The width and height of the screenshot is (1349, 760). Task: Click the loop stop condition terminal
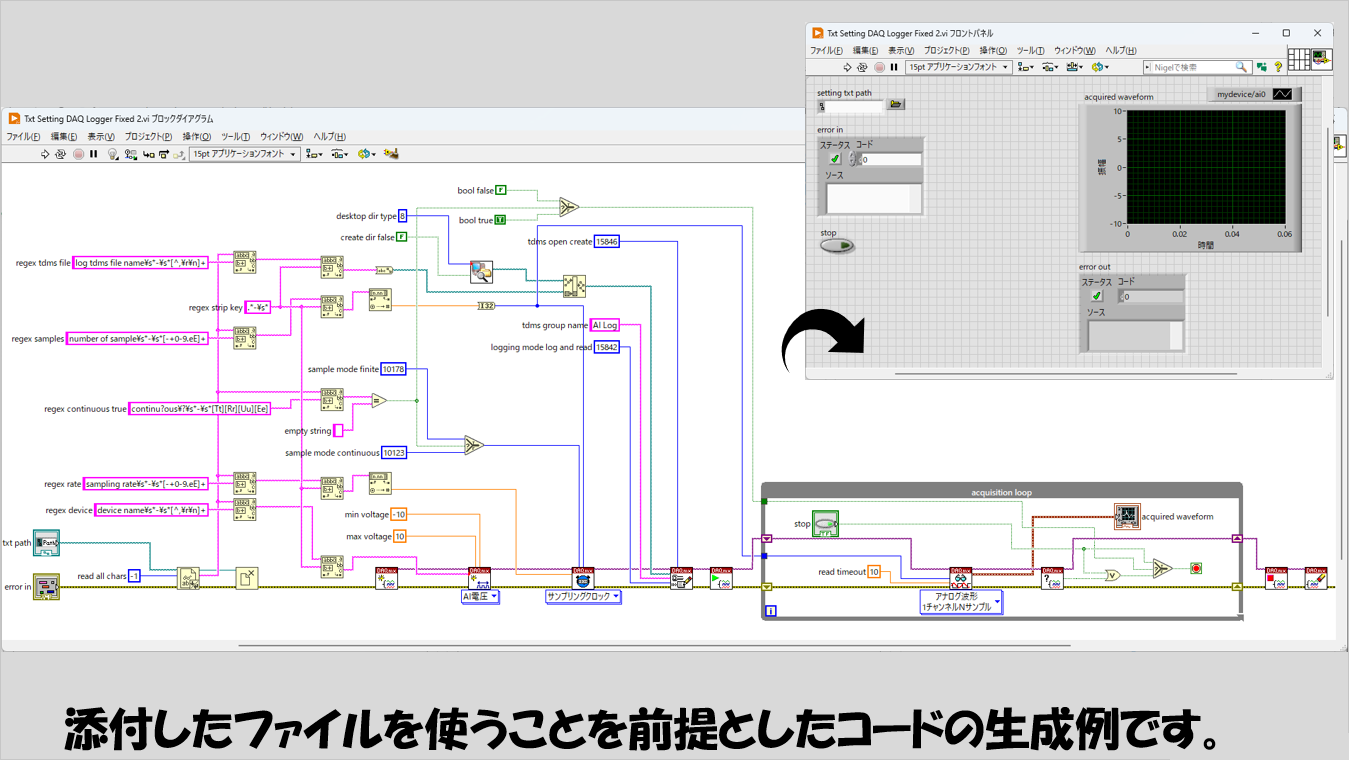pos(1196,568)
